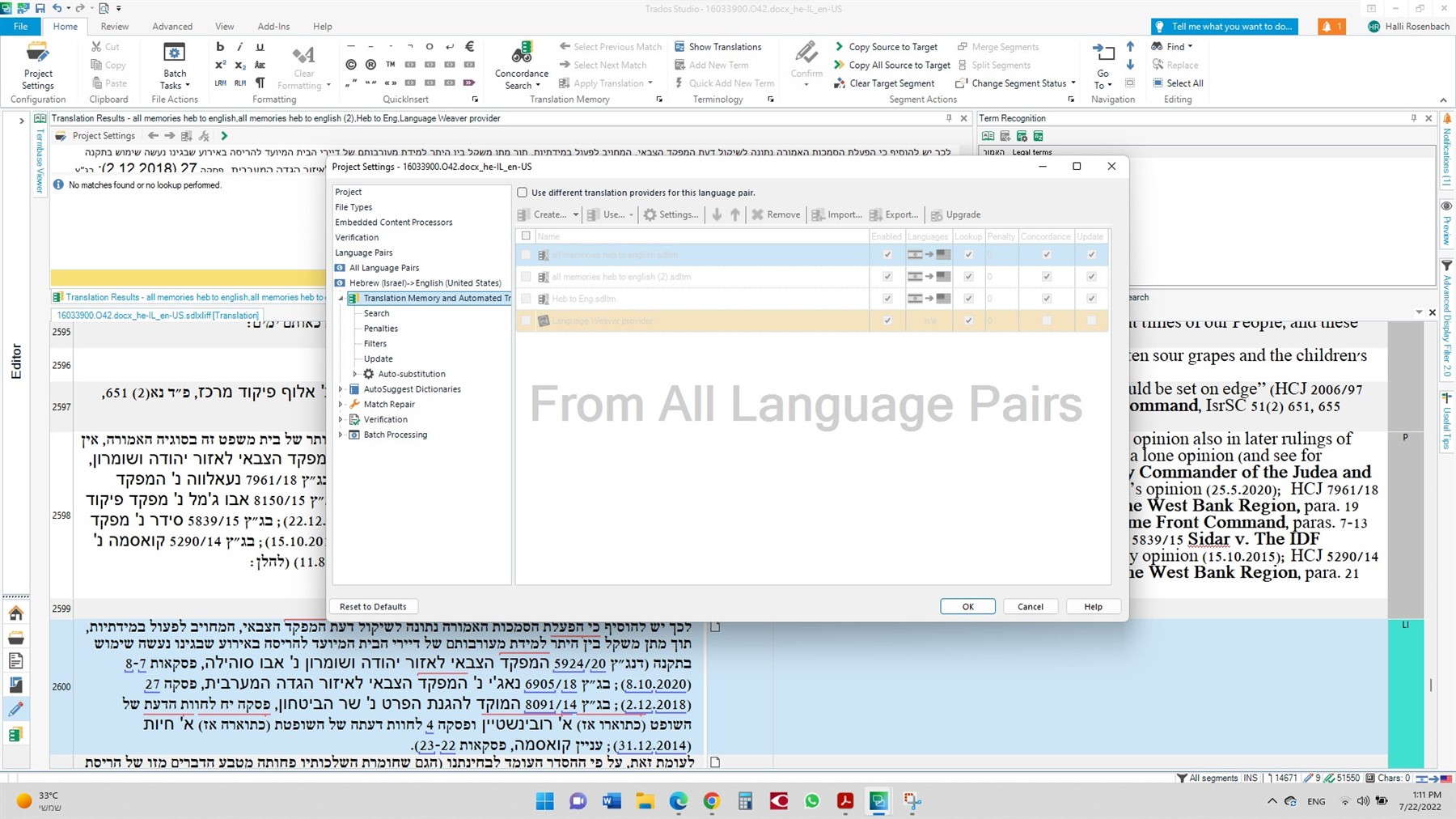Open WhatsApp from taskbar
The height and width of the screenshot is (819, 1456).
[x=812, y=801]
